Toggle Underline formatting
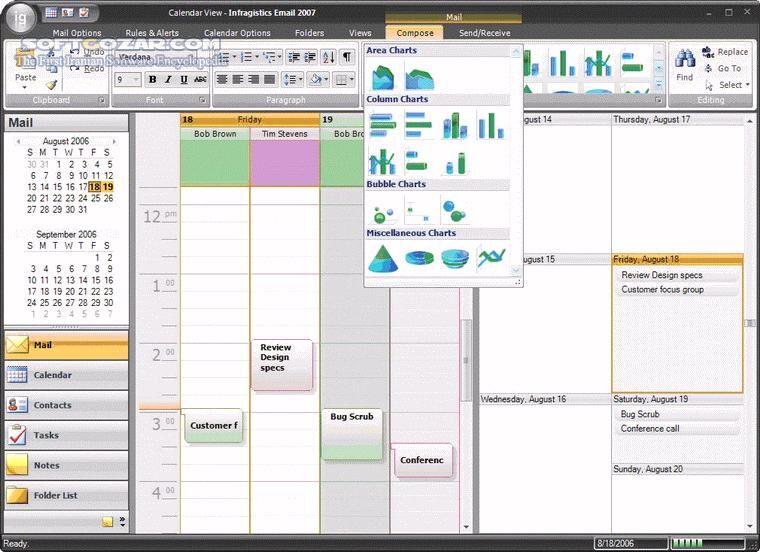 (x=183, y=80)
